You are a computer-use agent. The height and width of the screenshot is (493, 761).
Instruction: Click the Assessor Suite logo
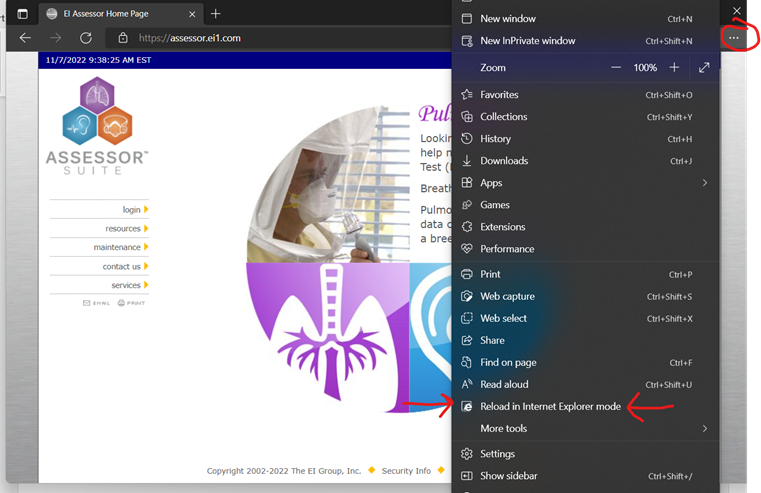click(97, 126)
